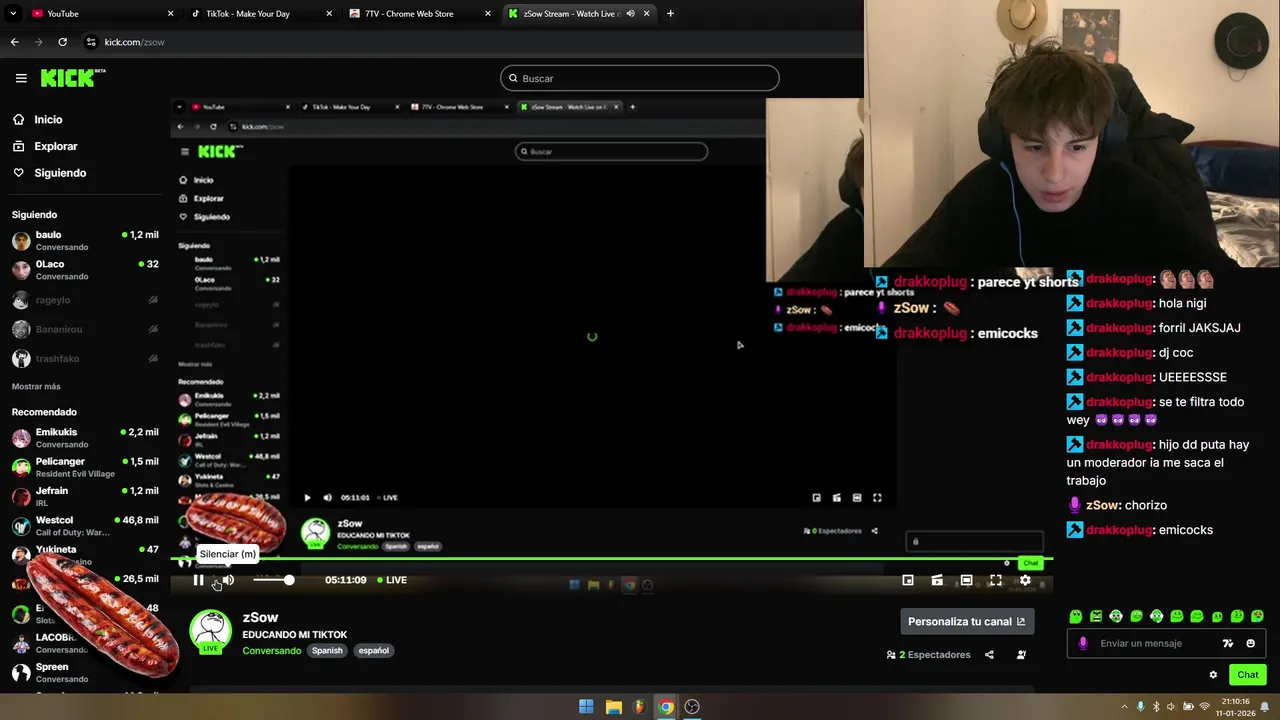1280x720 pixels.
Task: Expand the following list with Mostrar más
Action: click(x=36, y=386)
